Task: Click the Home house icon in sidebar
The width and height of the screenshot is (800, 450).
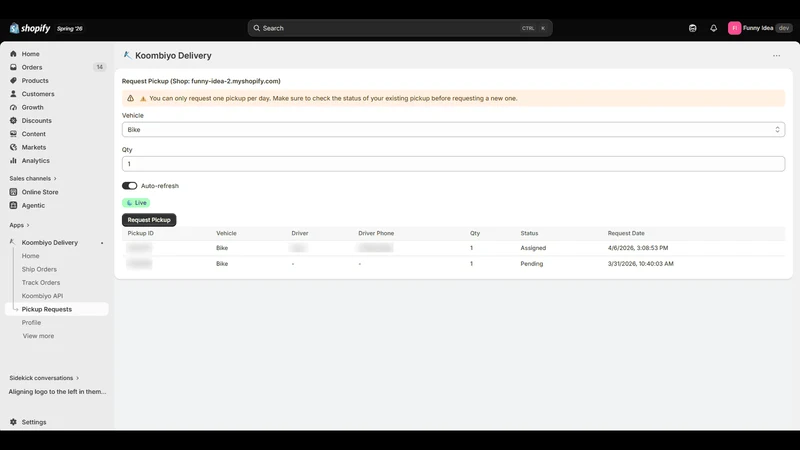Action: coord(13,54)
